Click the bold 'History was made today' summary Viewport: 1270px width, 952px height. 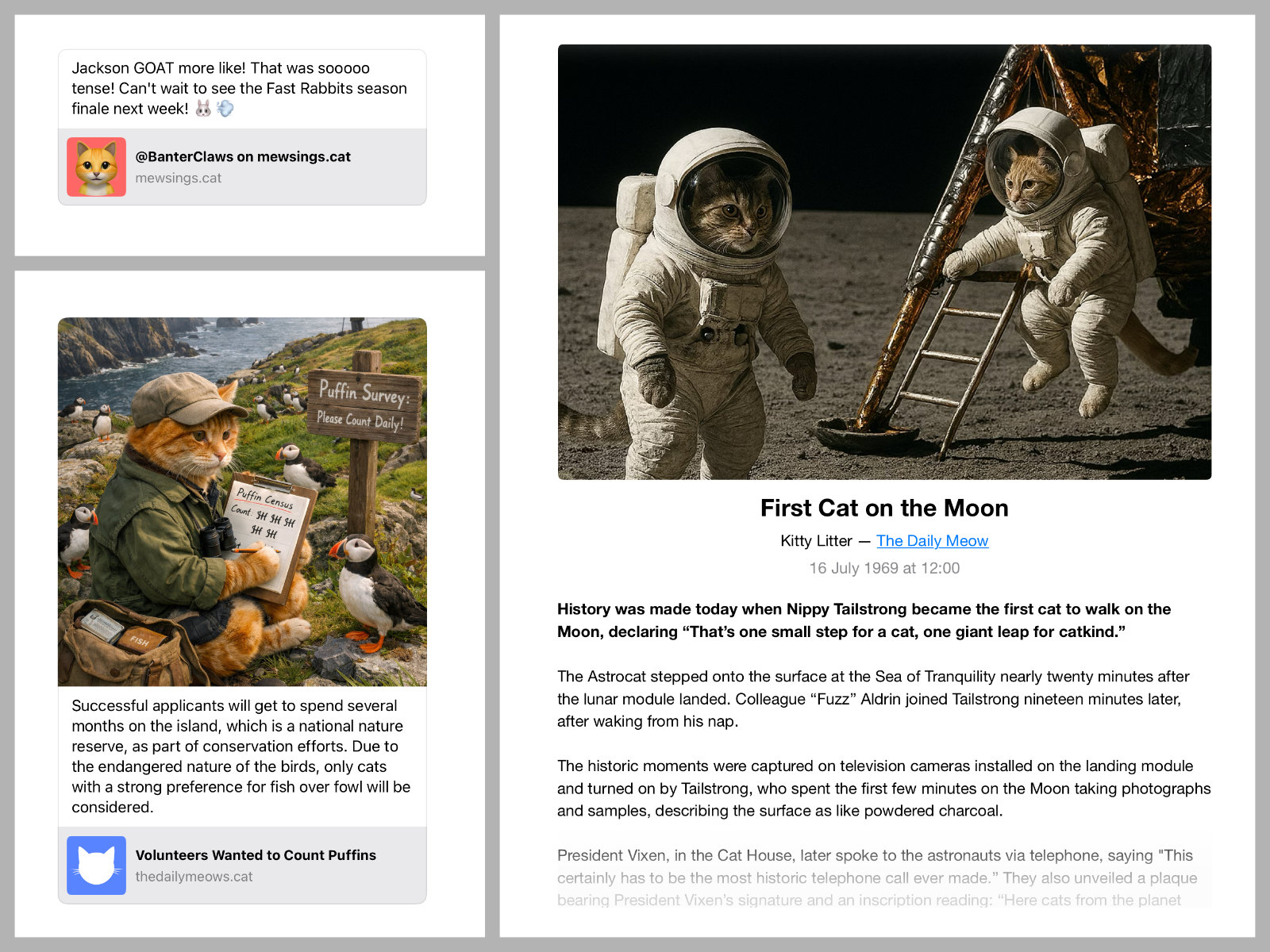(864, 620)
